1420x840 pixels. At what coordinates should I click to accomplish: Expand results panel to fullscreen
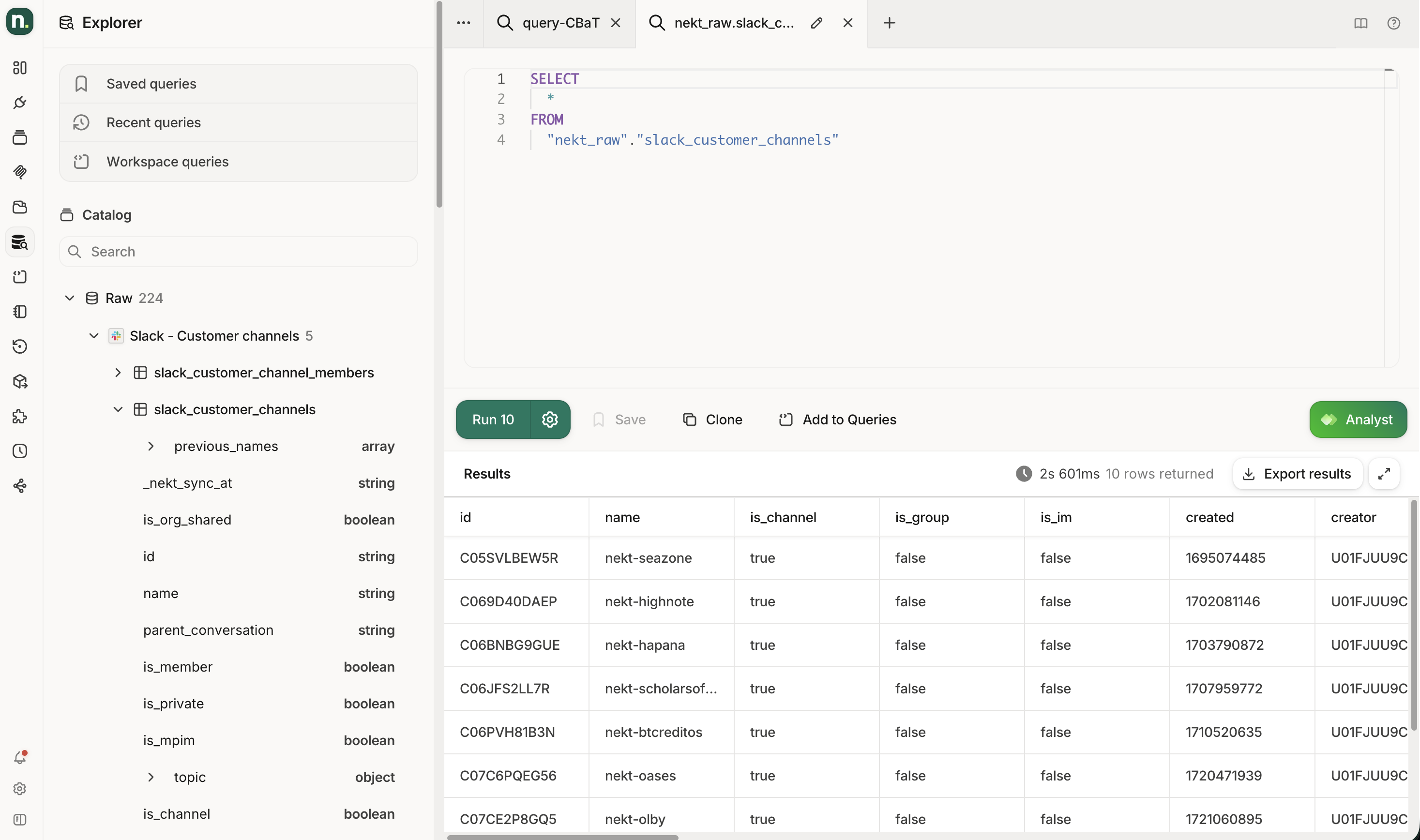point(1384,474)
